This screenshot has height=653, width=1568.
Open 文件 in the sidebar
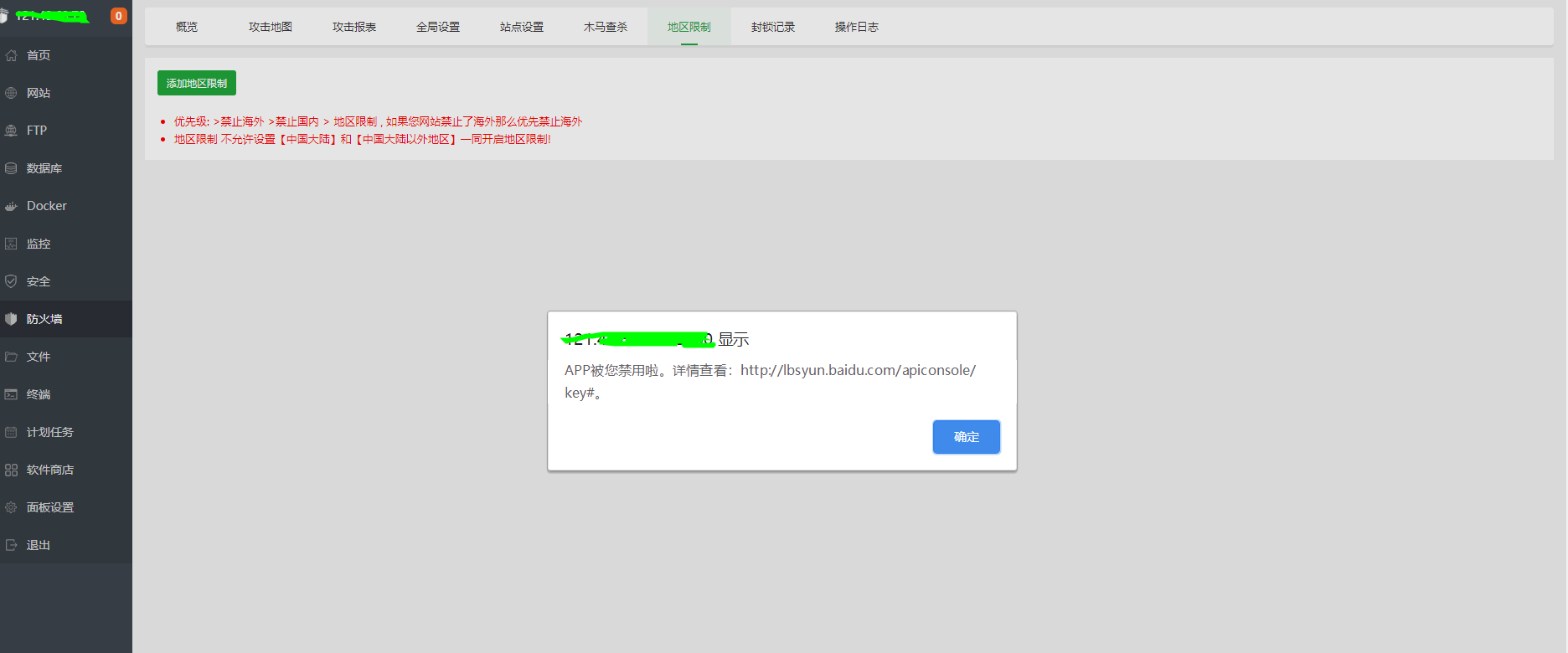(x=66, y=357)
